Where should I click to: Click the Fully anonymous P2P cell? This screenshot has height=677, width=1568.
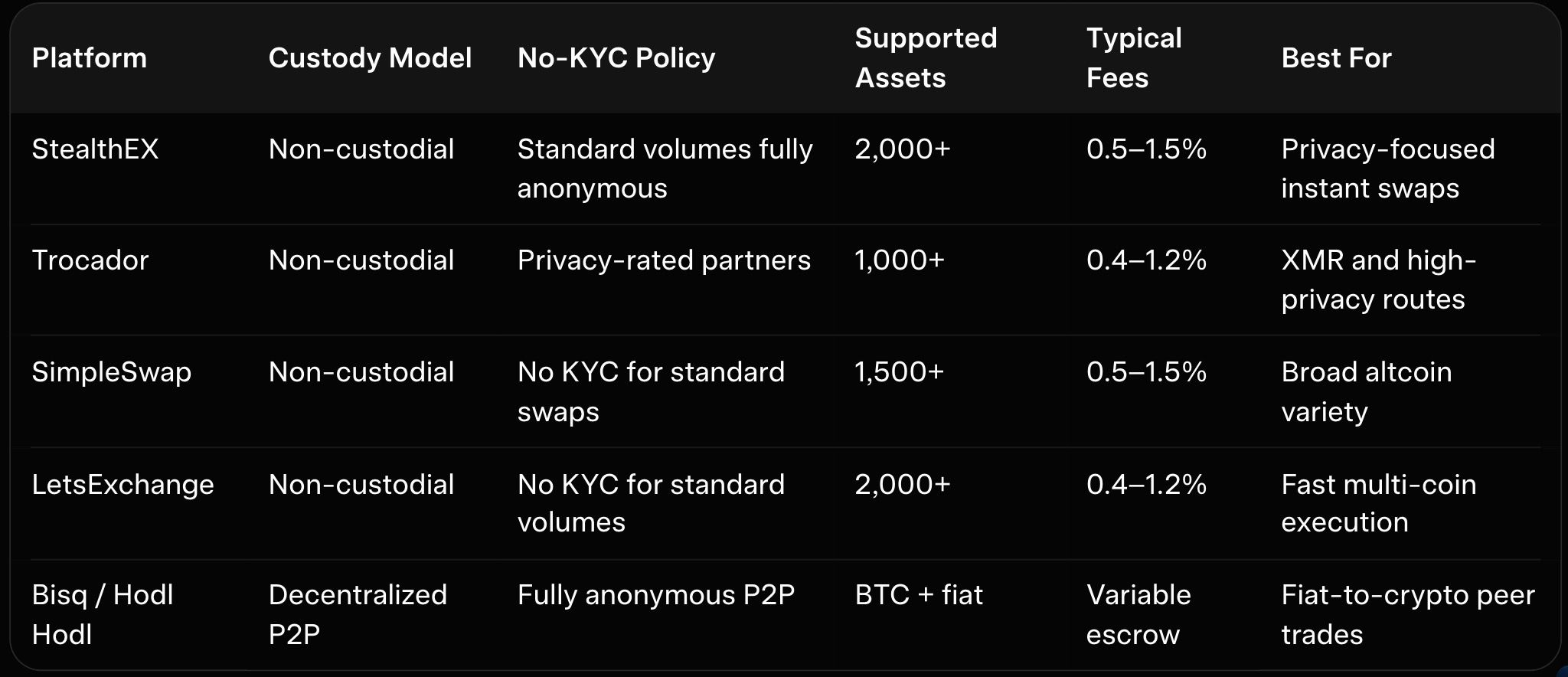[x=656, y=595]
